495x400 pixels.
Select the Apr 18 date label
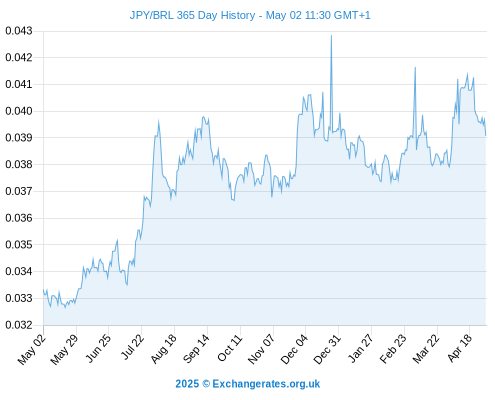pos(459,348)
